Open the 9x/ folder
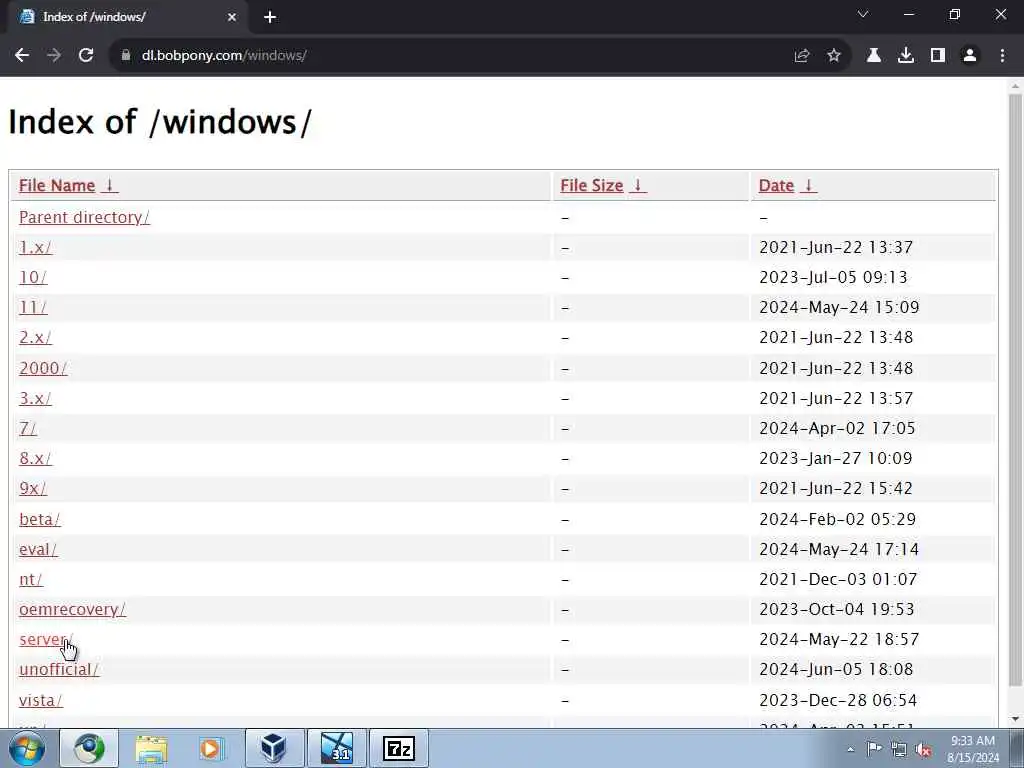Image resolution: width=1024 pixels, height=768 pixels. pyautogui.click(x=33, y=488)
